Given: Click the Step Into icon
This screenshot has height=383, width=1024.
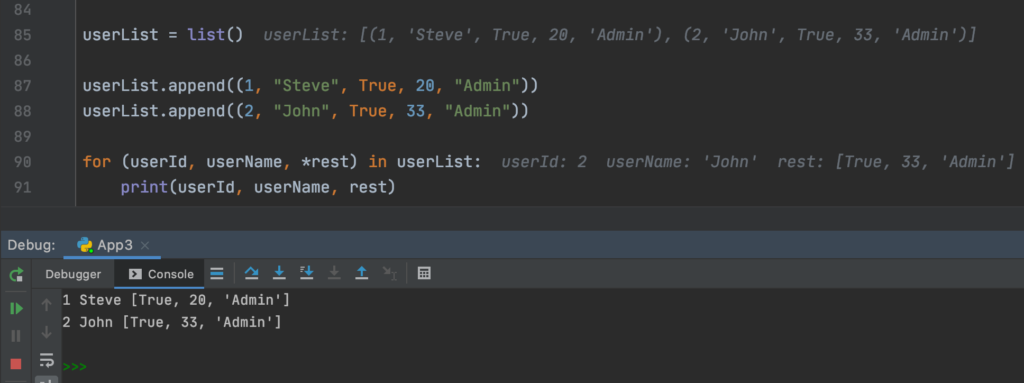Looking at the screenshot, I should pyautogui.click(x=280, y=273).
